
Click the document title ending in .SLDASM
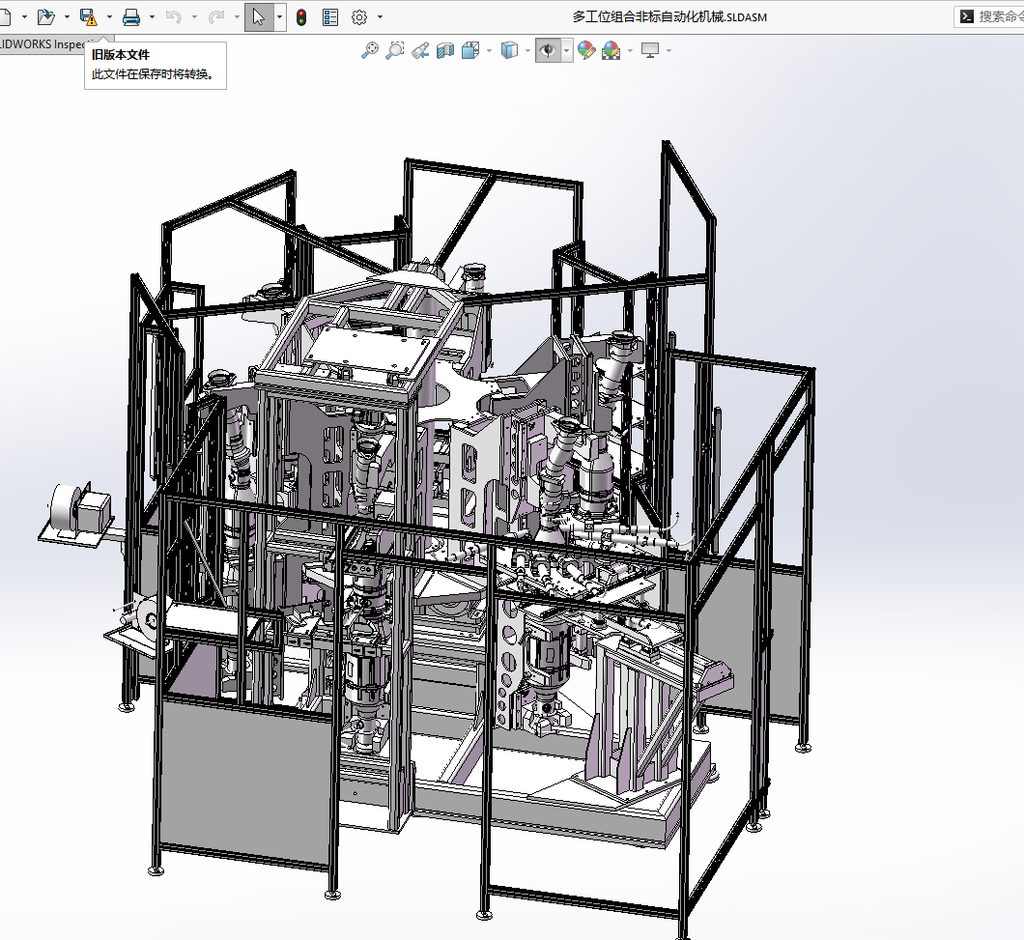(670, 17)
